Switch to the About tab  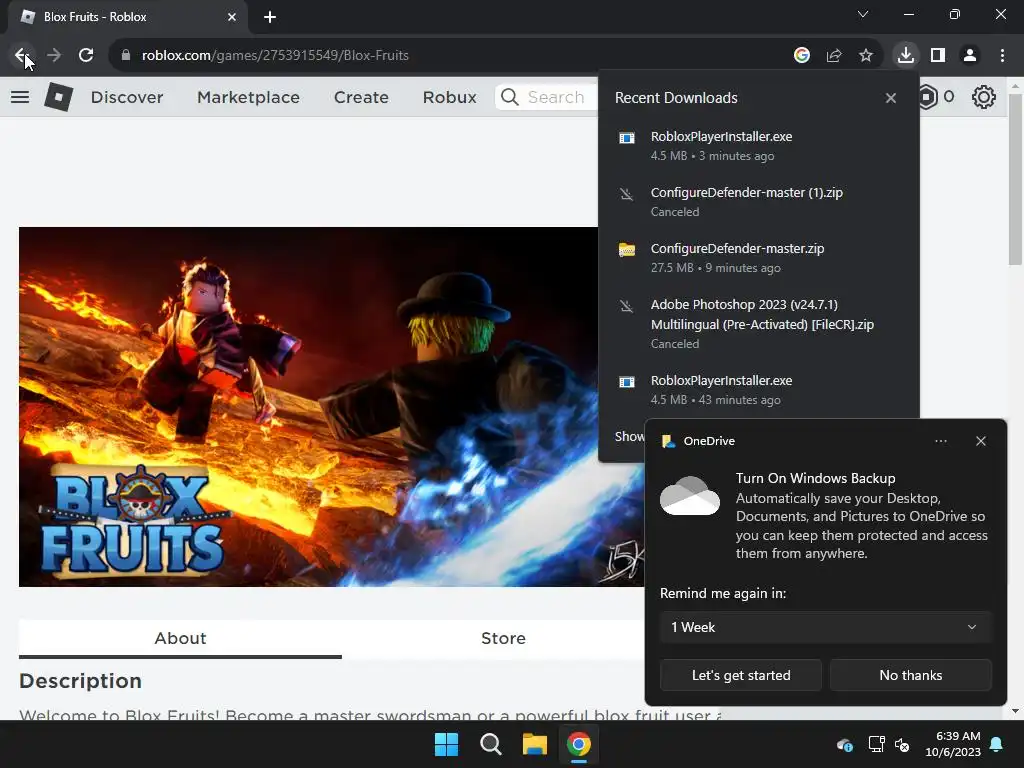click(x=180, y=638)
